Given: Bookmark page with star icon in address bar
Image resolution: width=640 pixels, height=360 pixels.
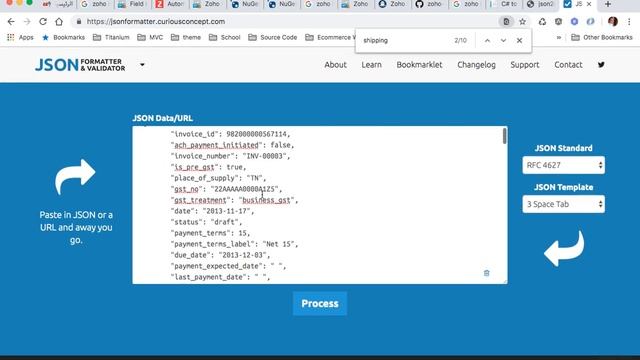Looking at the screenshot, I should pyautogui.click(x=522, y=22).
